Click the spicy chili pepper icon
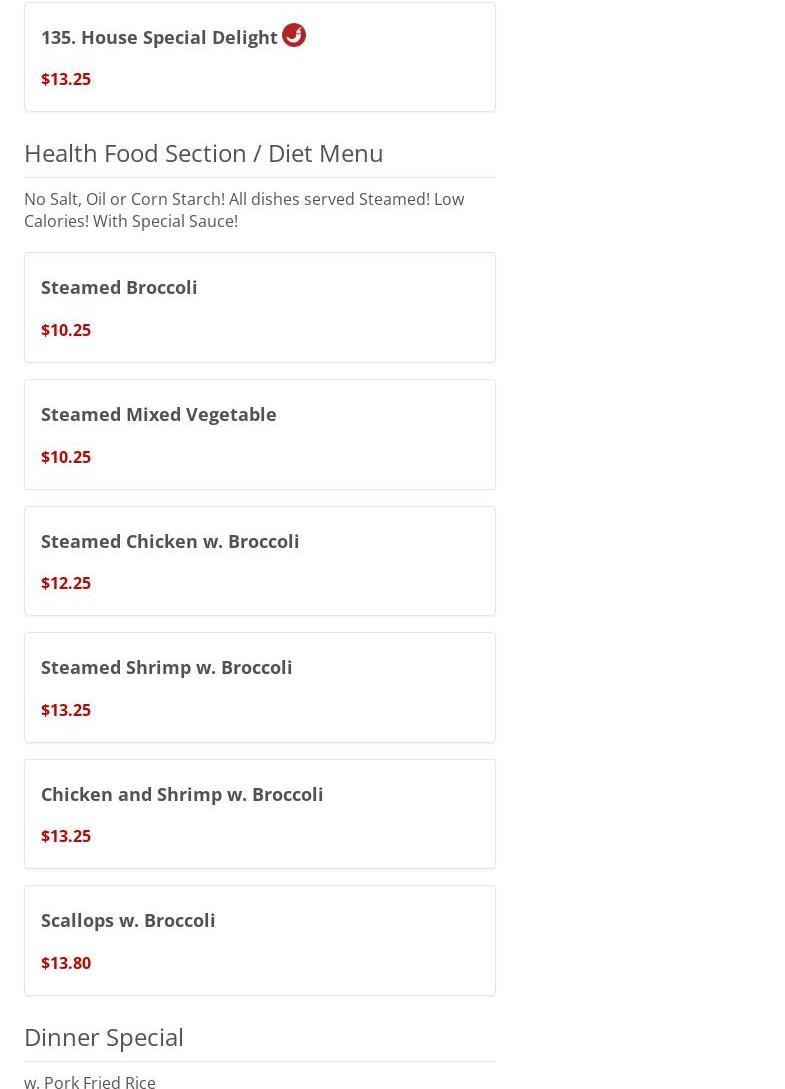This screenshot has width=785, height=1089. [294, 35]
